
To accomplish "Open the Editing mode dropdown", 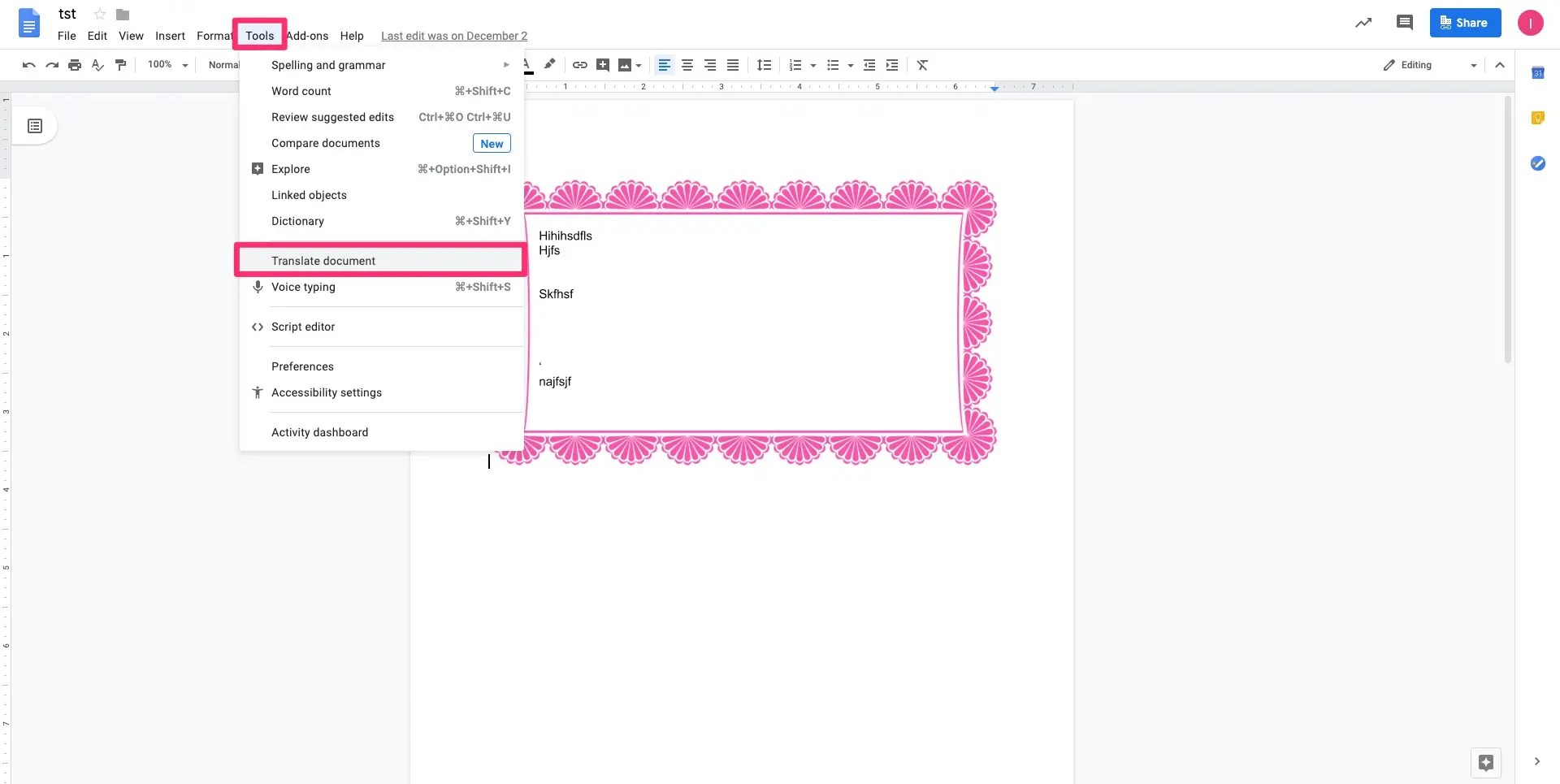I will pos(1430,65).
